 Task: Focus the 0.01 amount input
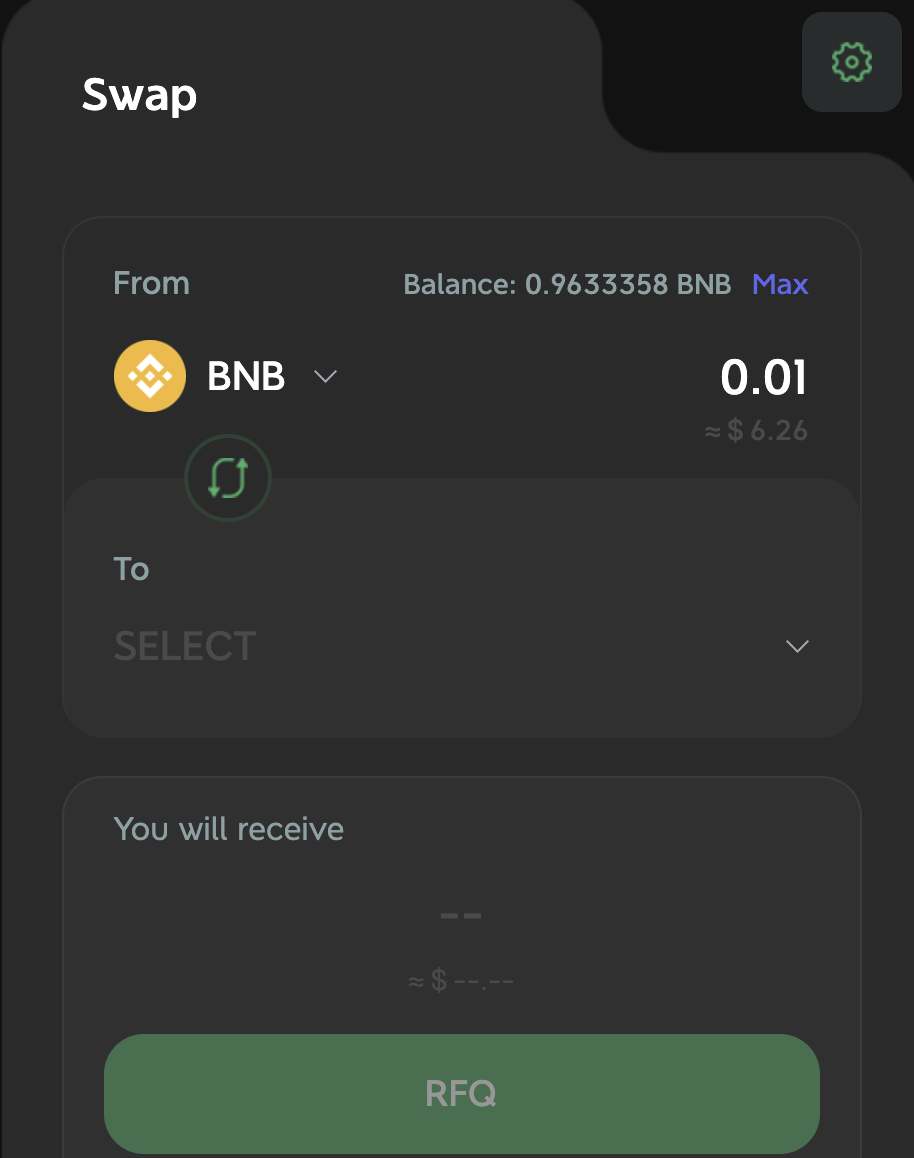point(763,377)
